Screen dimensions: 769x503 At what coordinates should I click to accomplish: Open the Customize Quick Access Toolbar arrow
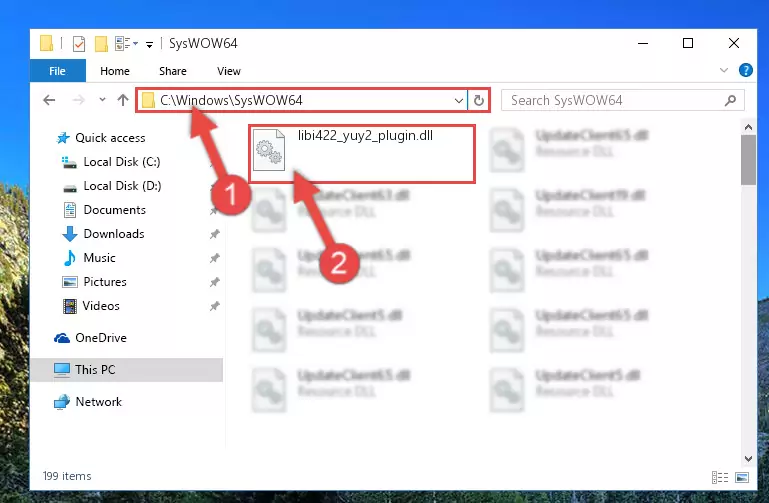(x=149, y=45)
